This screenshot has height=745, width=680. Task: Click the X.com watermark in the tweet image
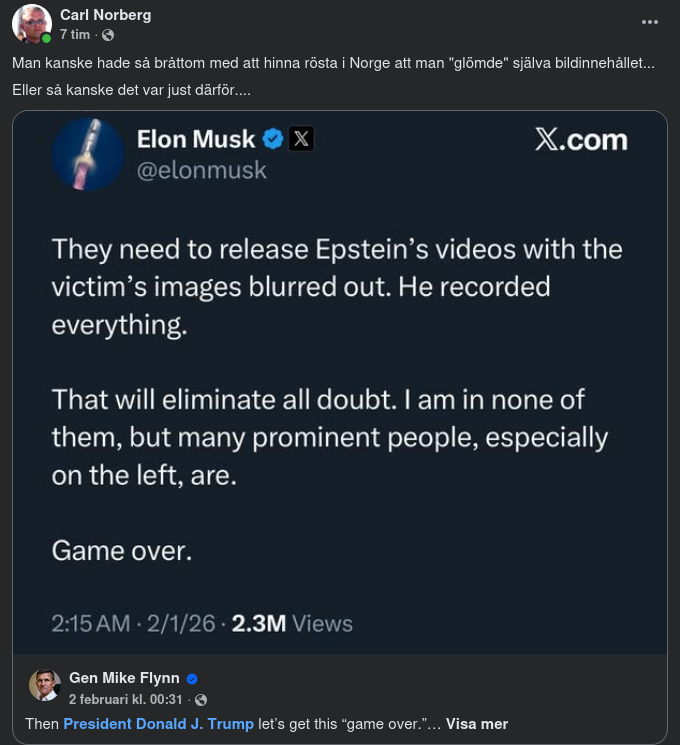tap(581, 139)
